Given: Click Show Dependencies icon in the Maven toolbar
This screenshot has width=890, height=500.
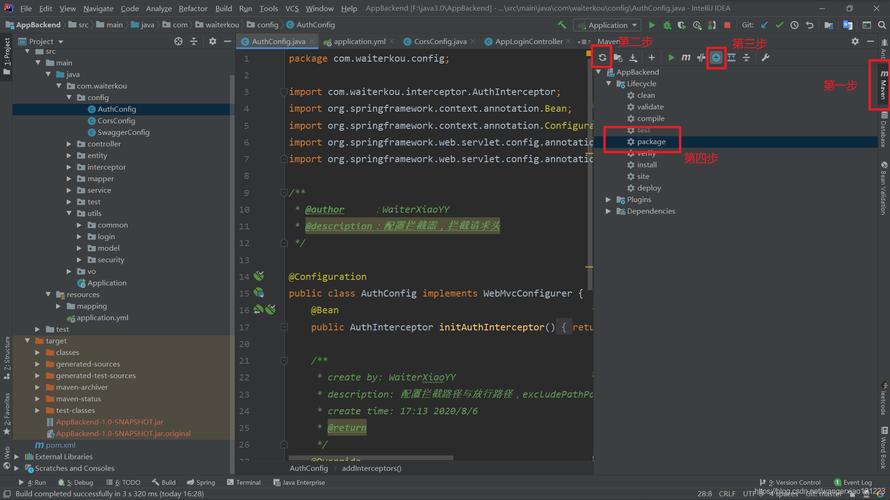Looking at the screenshot, I should tap(732, 57).
